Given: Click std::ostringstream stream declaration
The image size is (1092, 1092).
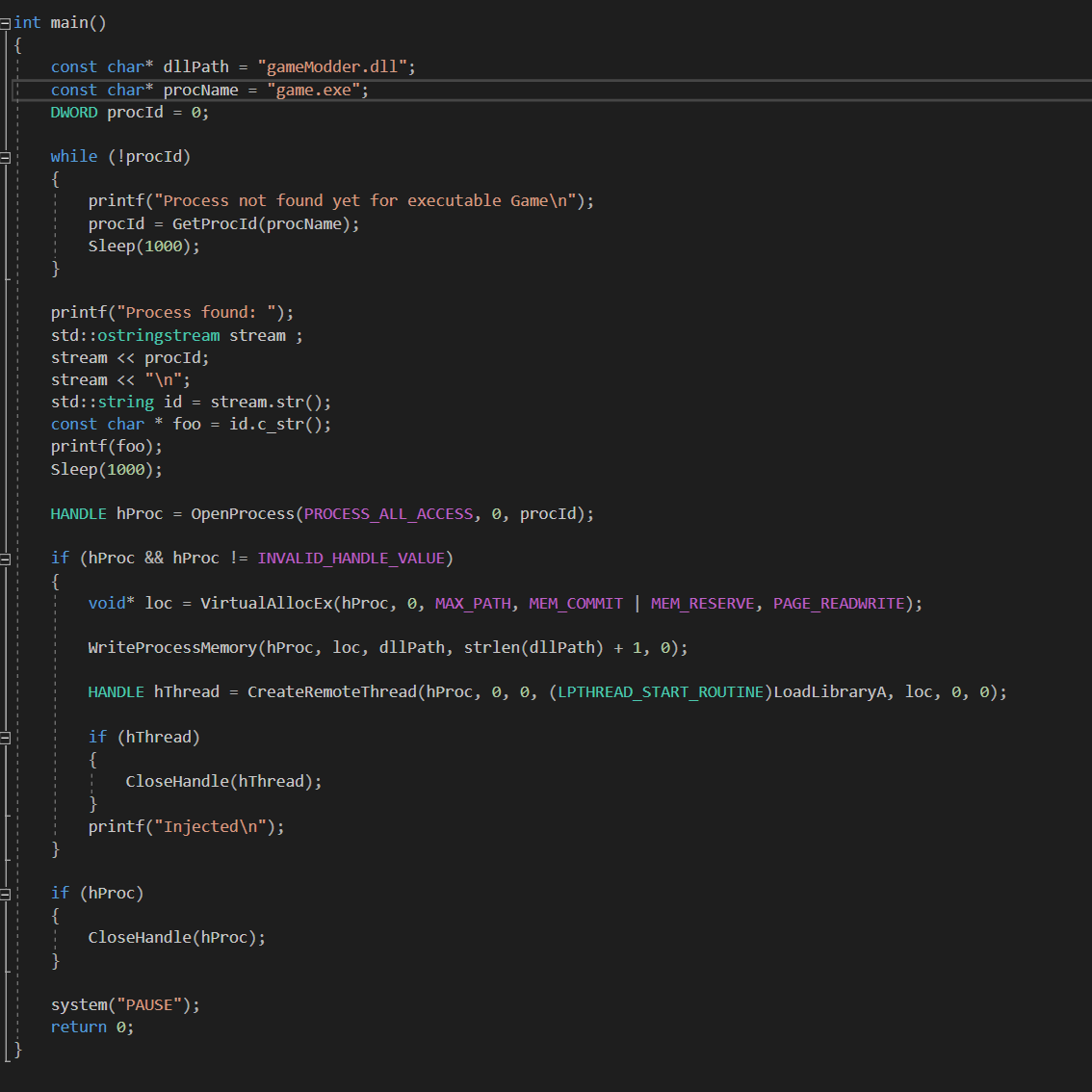Looking at the screenshot, I should [177, 335].
